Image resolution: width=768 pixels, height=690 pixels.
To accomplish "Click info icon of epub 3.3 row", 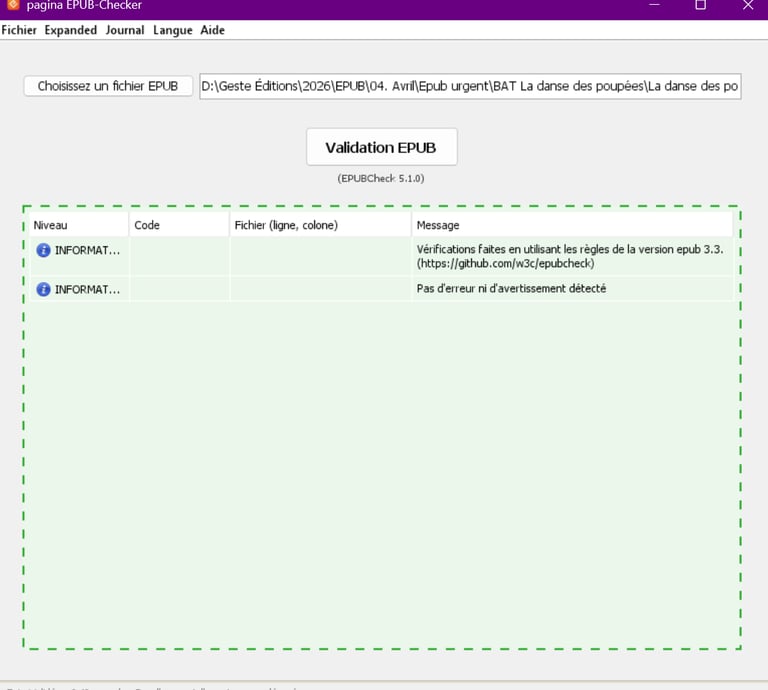I will pos(44,250).
